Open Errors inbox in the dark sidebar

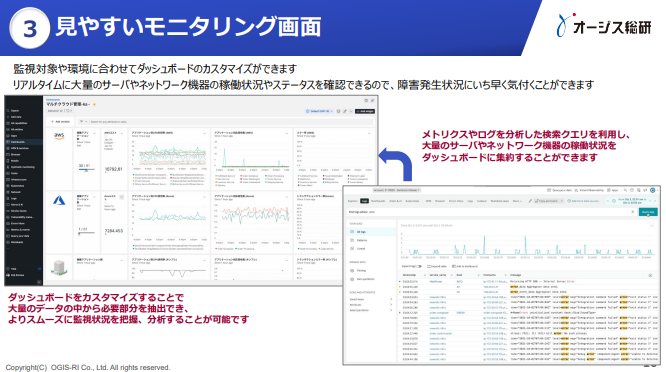tap(18, 223)
